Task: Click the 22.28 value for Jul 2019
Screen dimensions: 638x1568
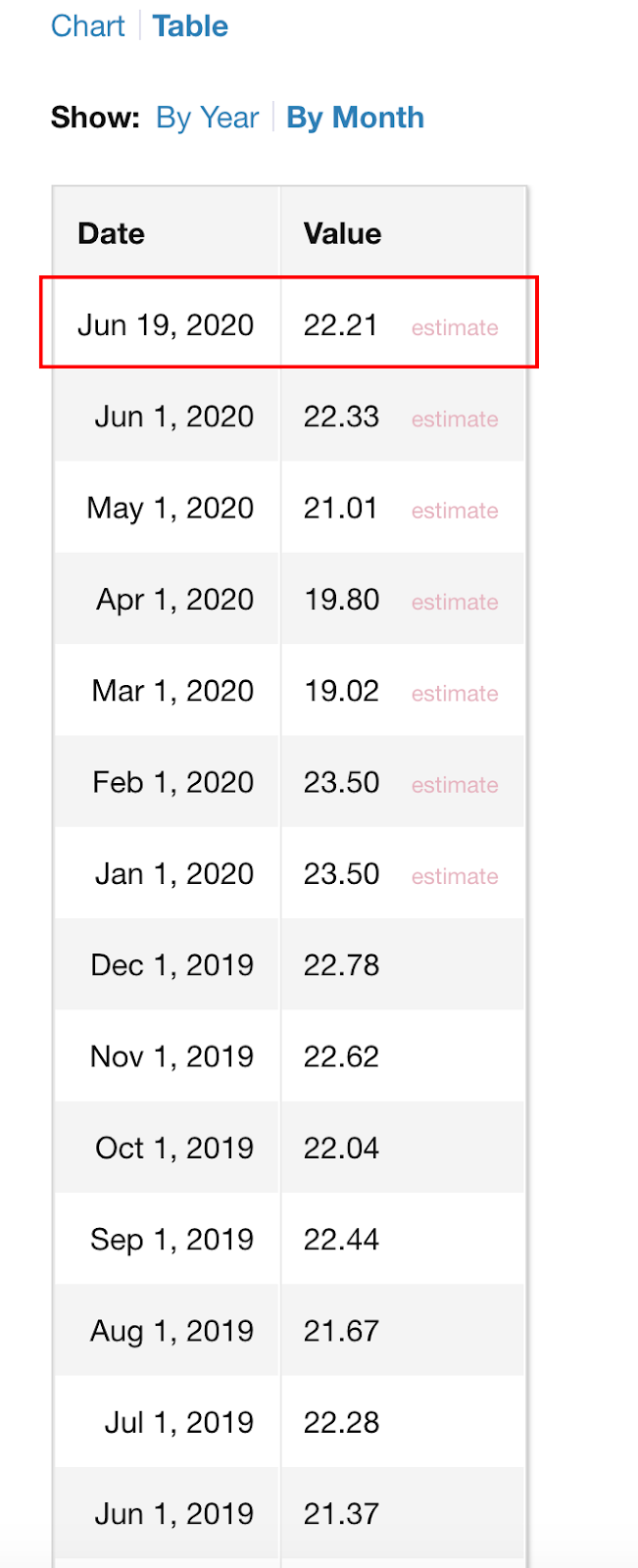Action: 341,1422
